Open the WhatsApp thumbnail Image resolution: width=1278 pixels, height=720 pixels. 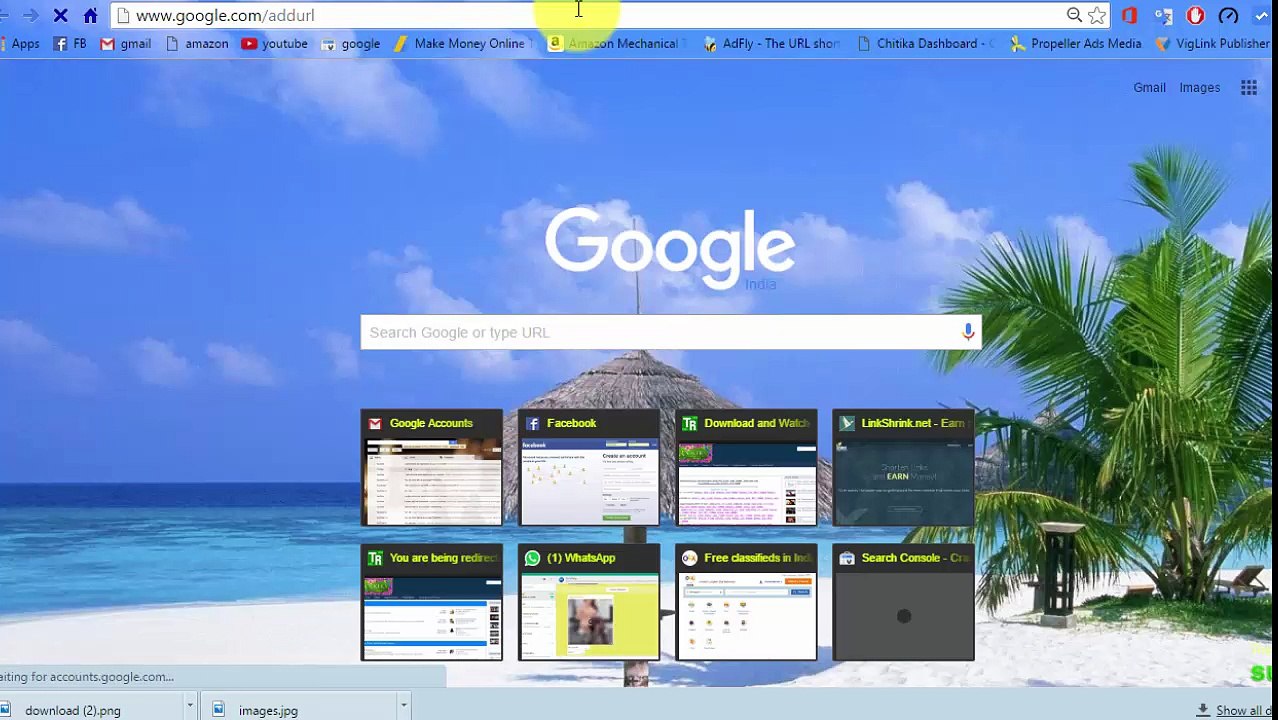click(589, 602)
